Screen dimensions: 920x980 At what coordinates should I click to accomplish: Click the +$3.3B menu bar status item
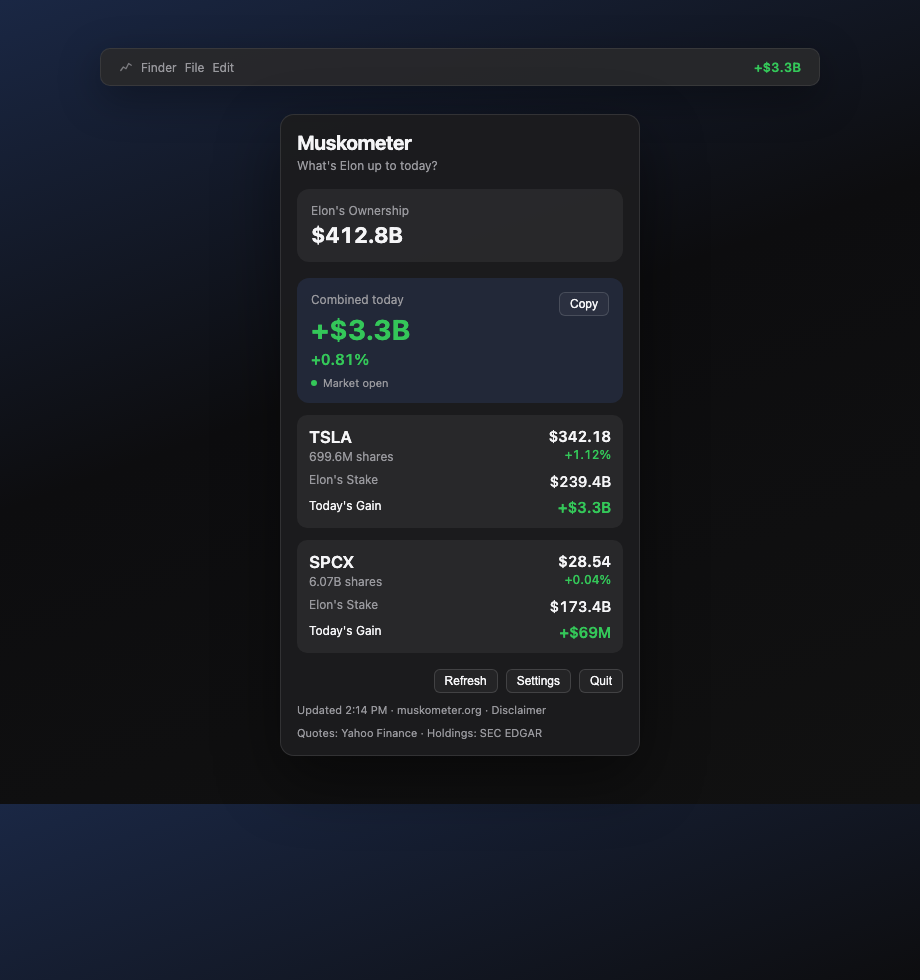pyautogui.click(x=778, y=68)
